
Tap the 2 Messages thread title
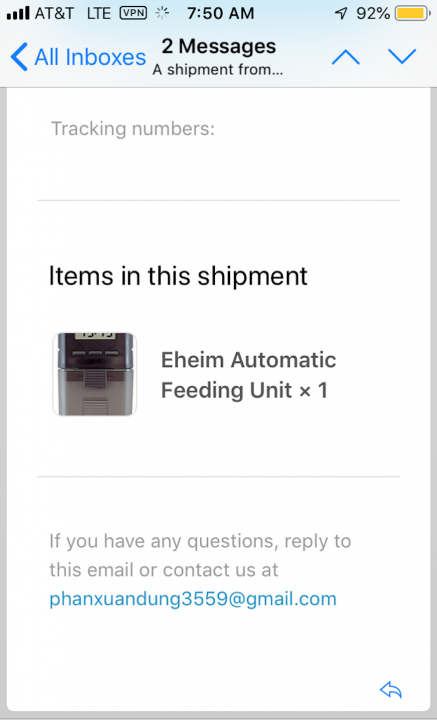(x=218, y=46)
